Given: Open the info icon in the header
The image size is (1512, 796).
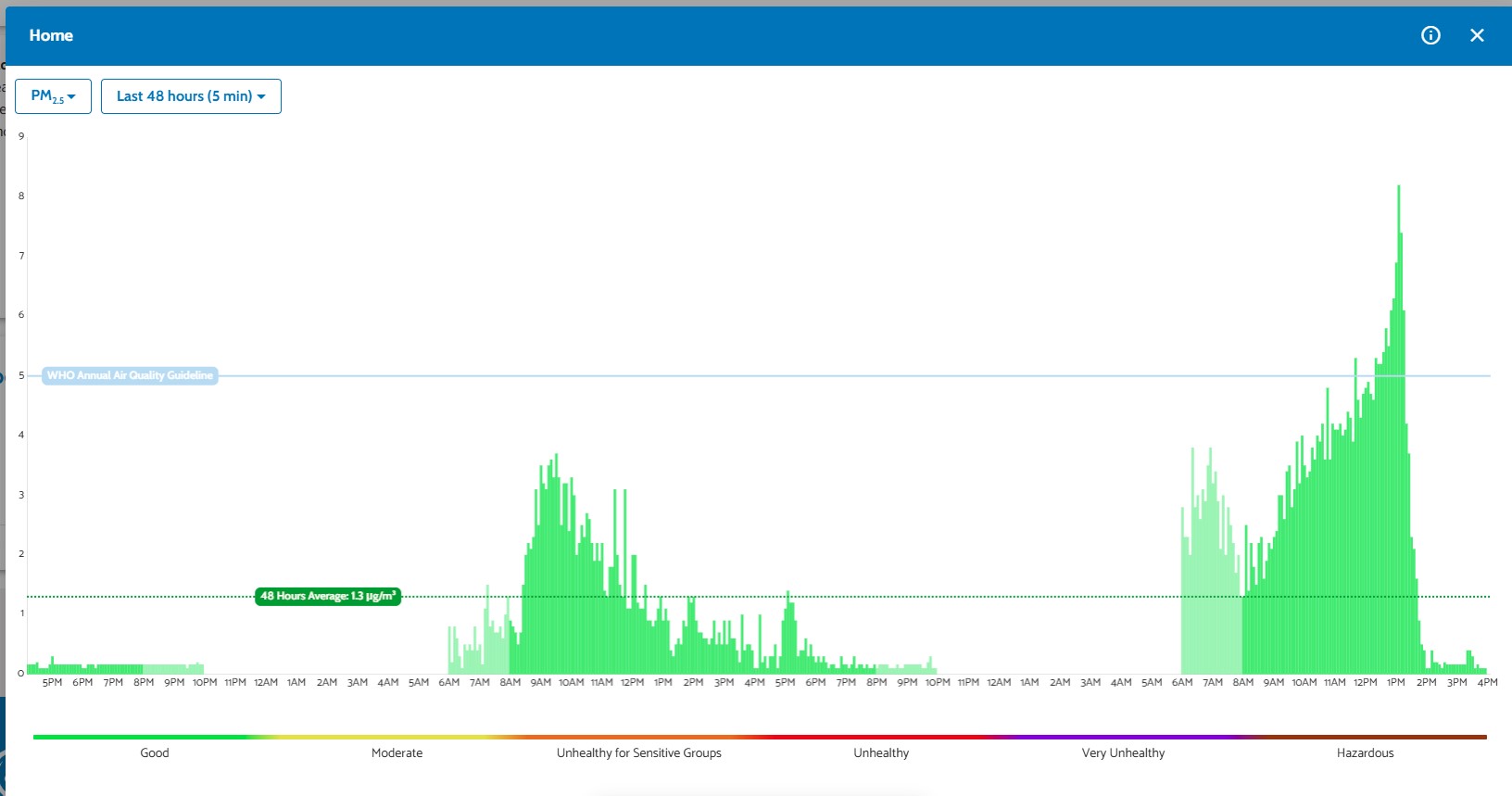Looking at the screenshot, I should 1430,35.
